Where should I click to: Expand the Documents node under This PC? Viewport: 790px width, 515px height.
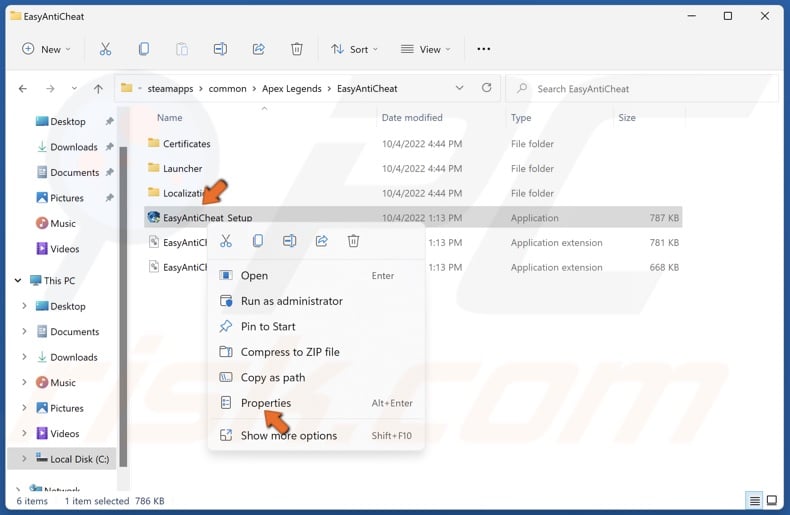point(24,331)
